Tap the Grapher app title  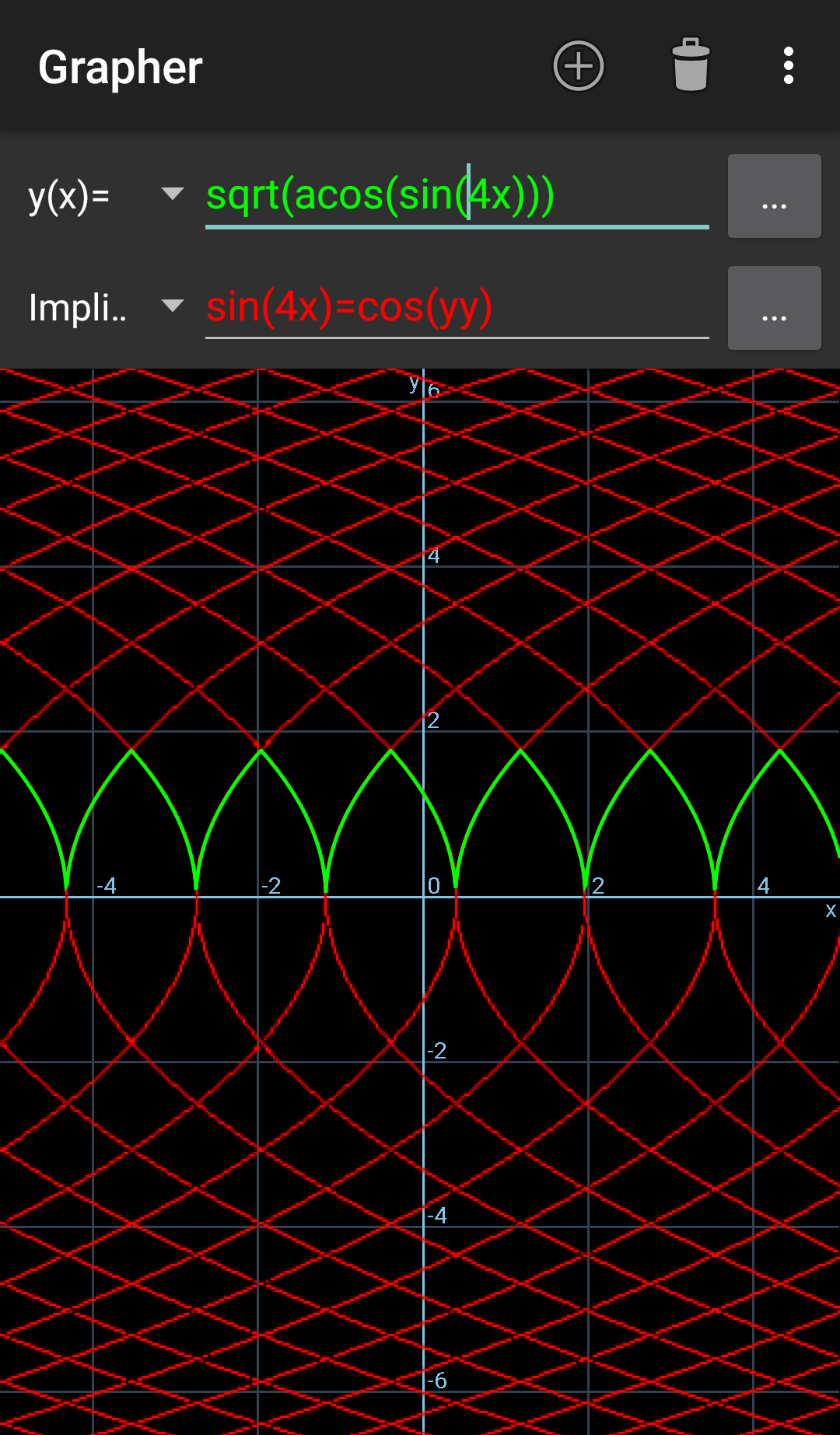pos(121,68)
